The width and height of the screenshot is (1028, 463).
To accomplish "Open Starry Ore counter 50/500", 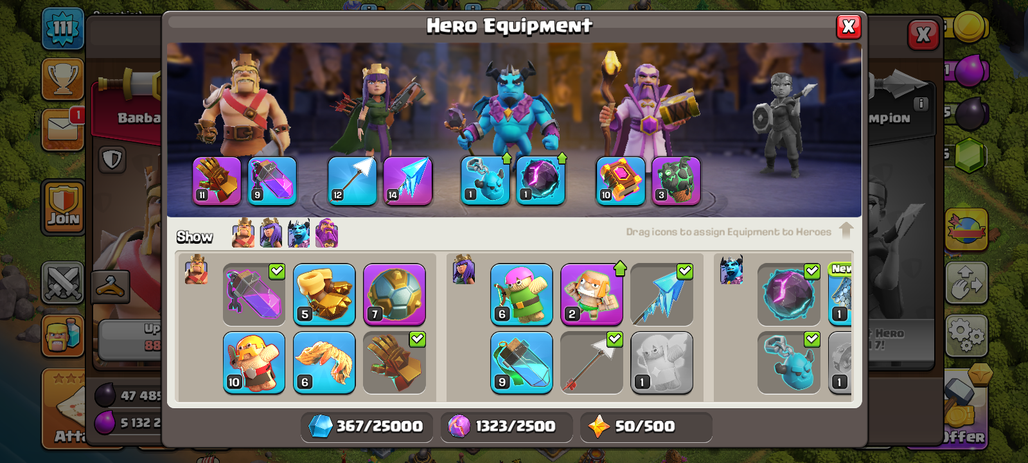I will point(646,427).
